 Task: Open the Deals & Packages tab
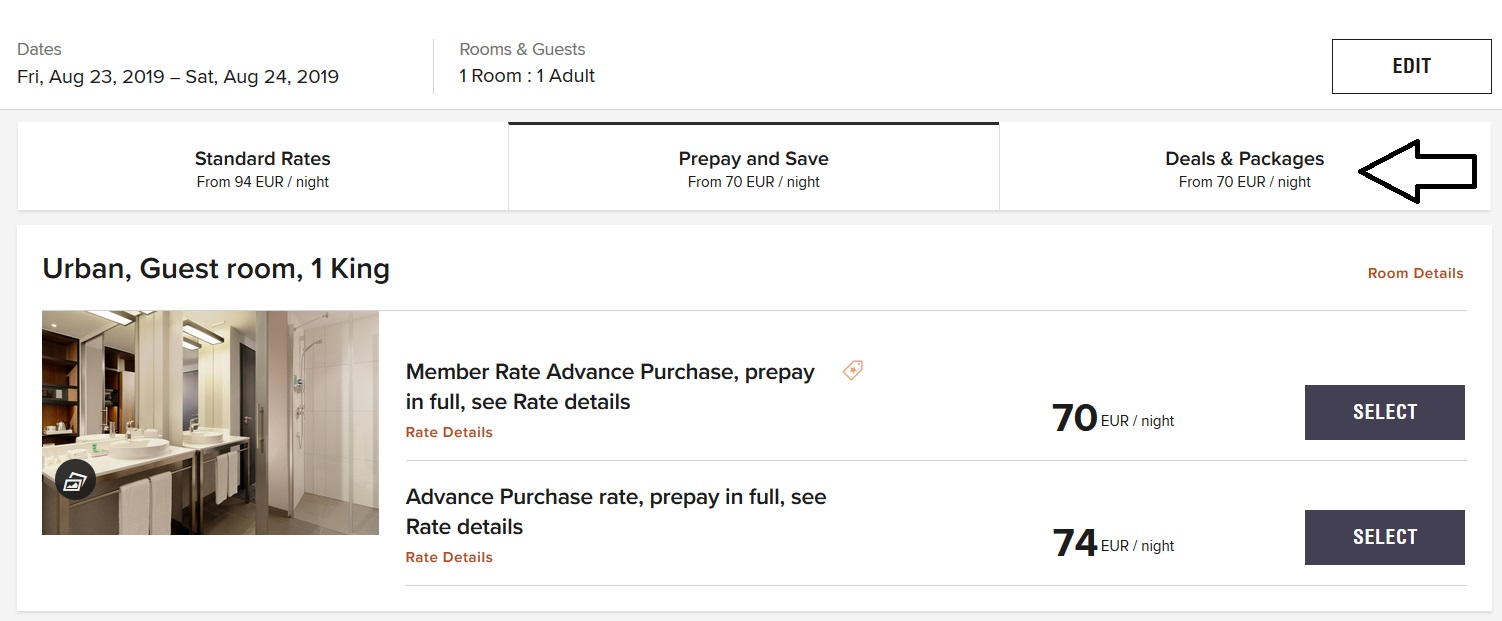(1244, 168)
